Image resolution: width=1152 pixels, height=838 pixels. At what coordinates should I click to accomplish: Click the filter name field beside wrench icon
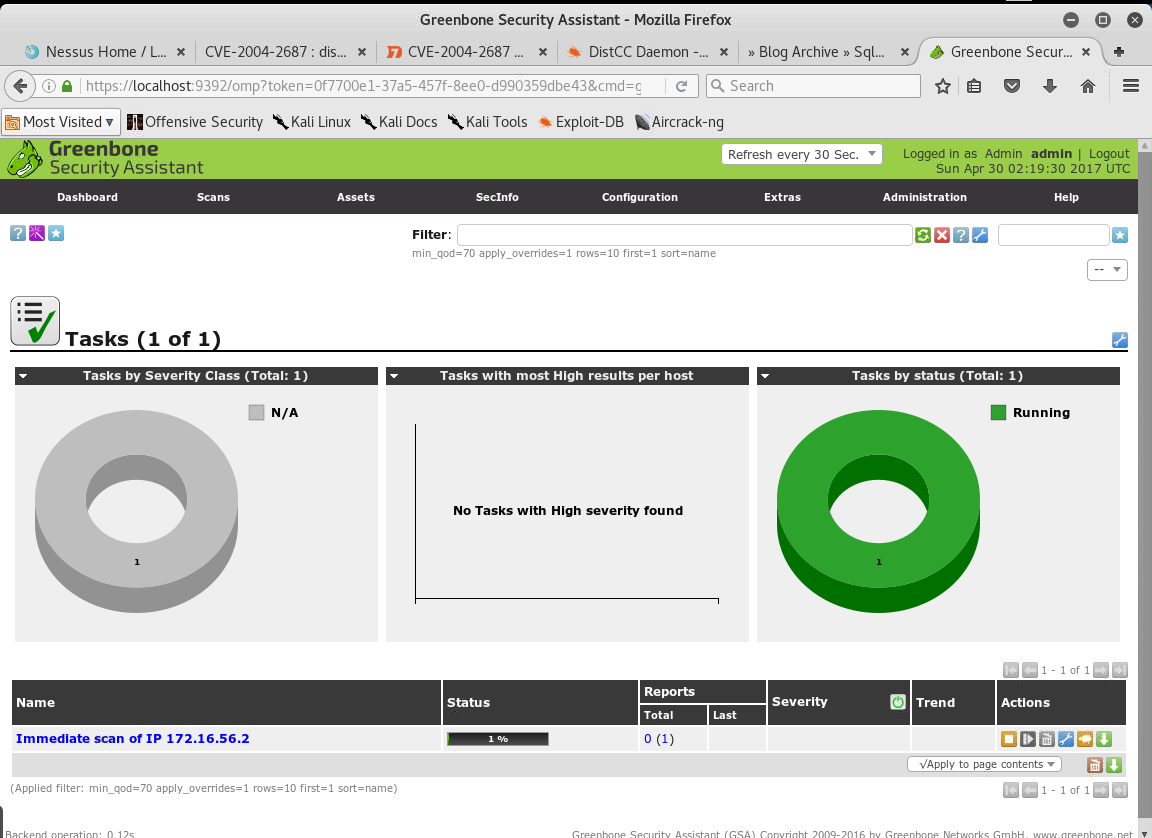pos(1054,235)
